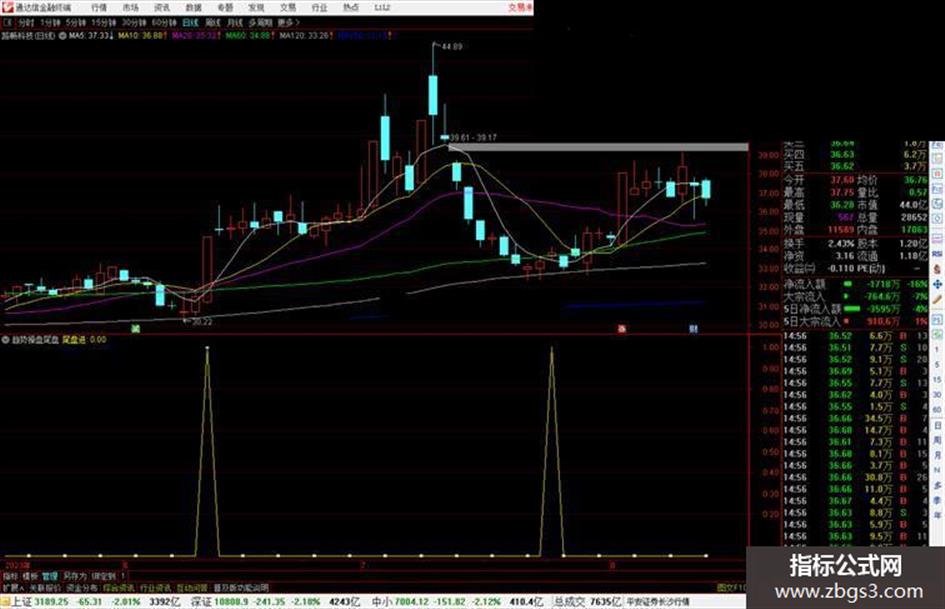Click the gray 39.61 - 39.17 gap zone bar
945x609 pixels.
(x=598, y=147)
